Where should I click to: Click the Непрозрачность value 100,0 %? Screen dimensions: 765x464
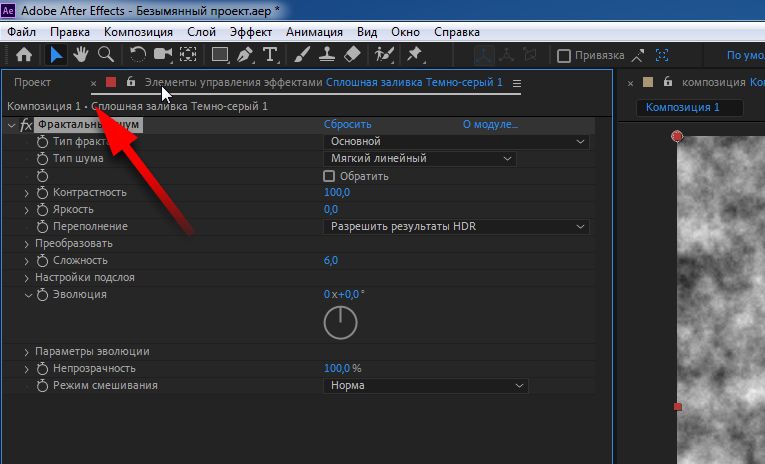coord(342,368)
